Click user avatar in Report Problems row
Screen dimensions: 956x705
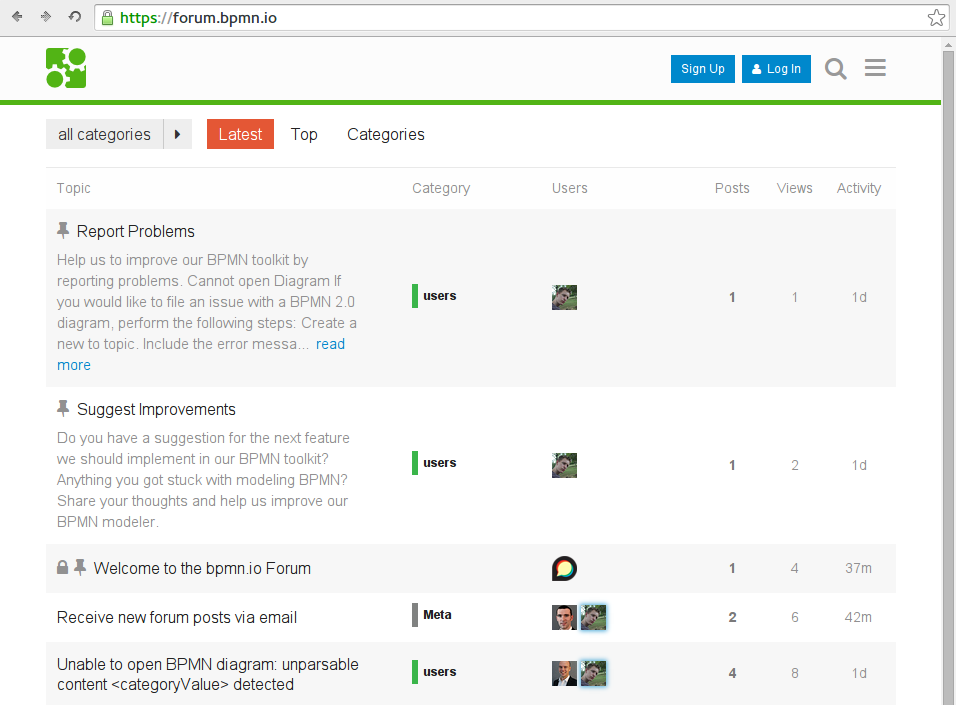click(x=564, y=297)
